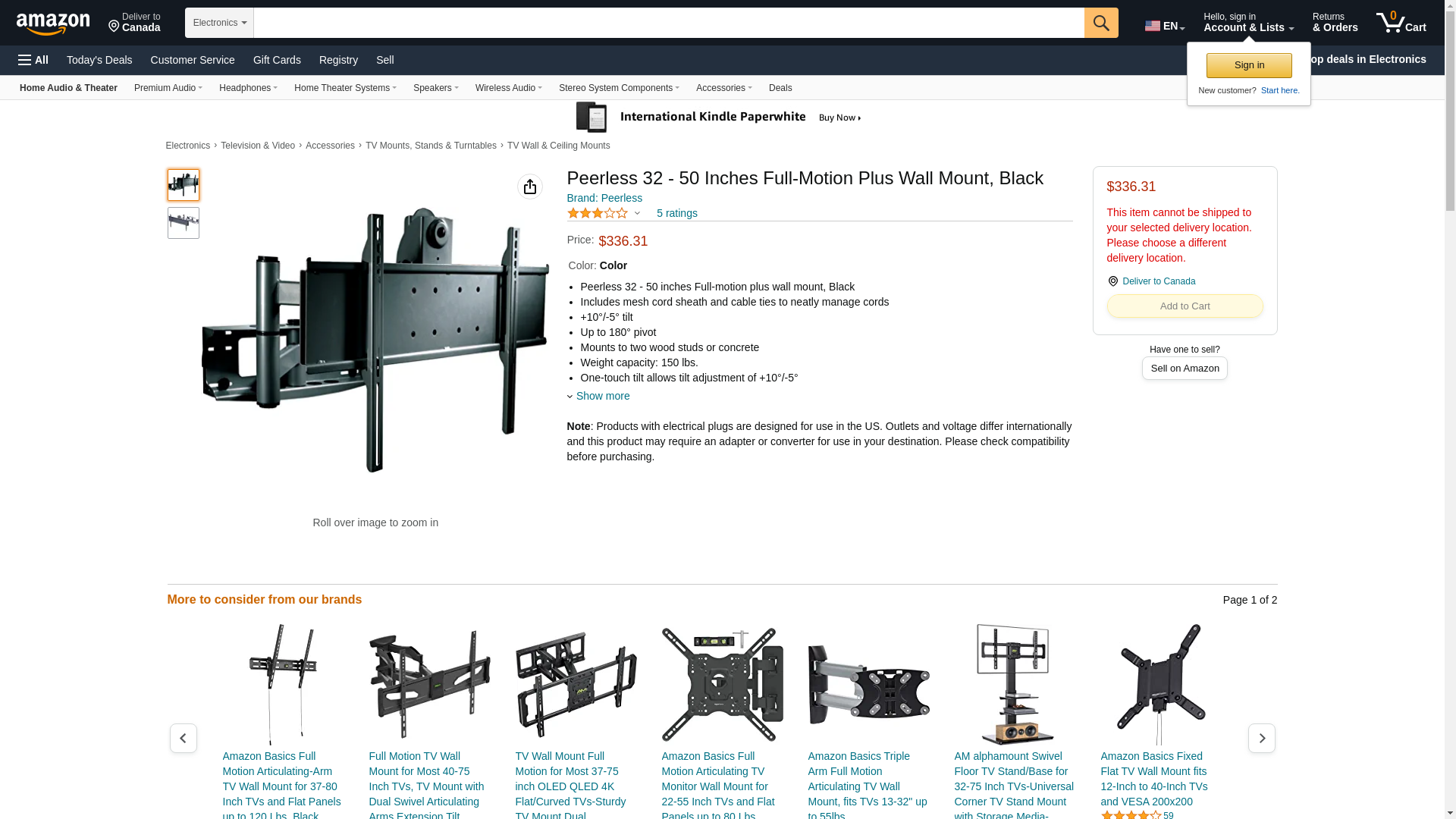This screenshot has height=819, width=1456.
Task: Select the second product thumbnail
Action: click(184, 223)
